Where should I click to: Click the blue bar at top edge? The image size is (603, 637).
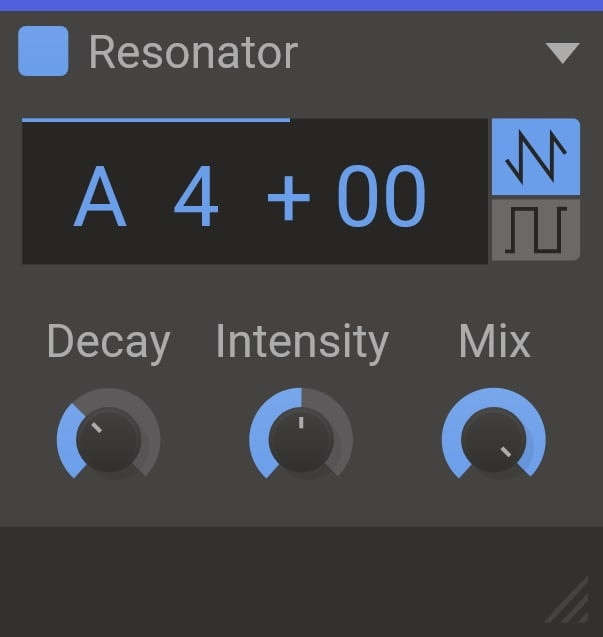pyautogui.click(x=301, y=5)
